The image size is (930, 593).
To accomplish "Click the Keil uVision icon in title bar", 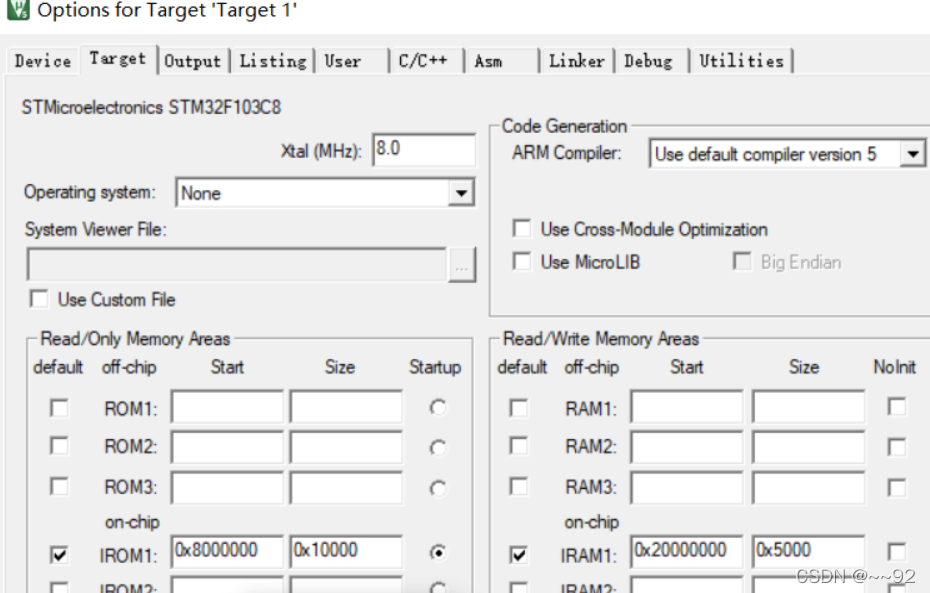I will (17, 9).
